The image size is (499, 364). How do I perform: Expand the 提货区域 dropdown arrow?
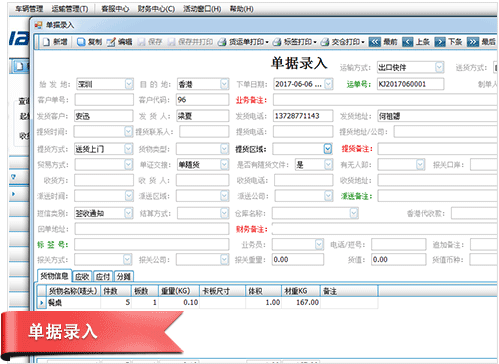click(328, 149)
